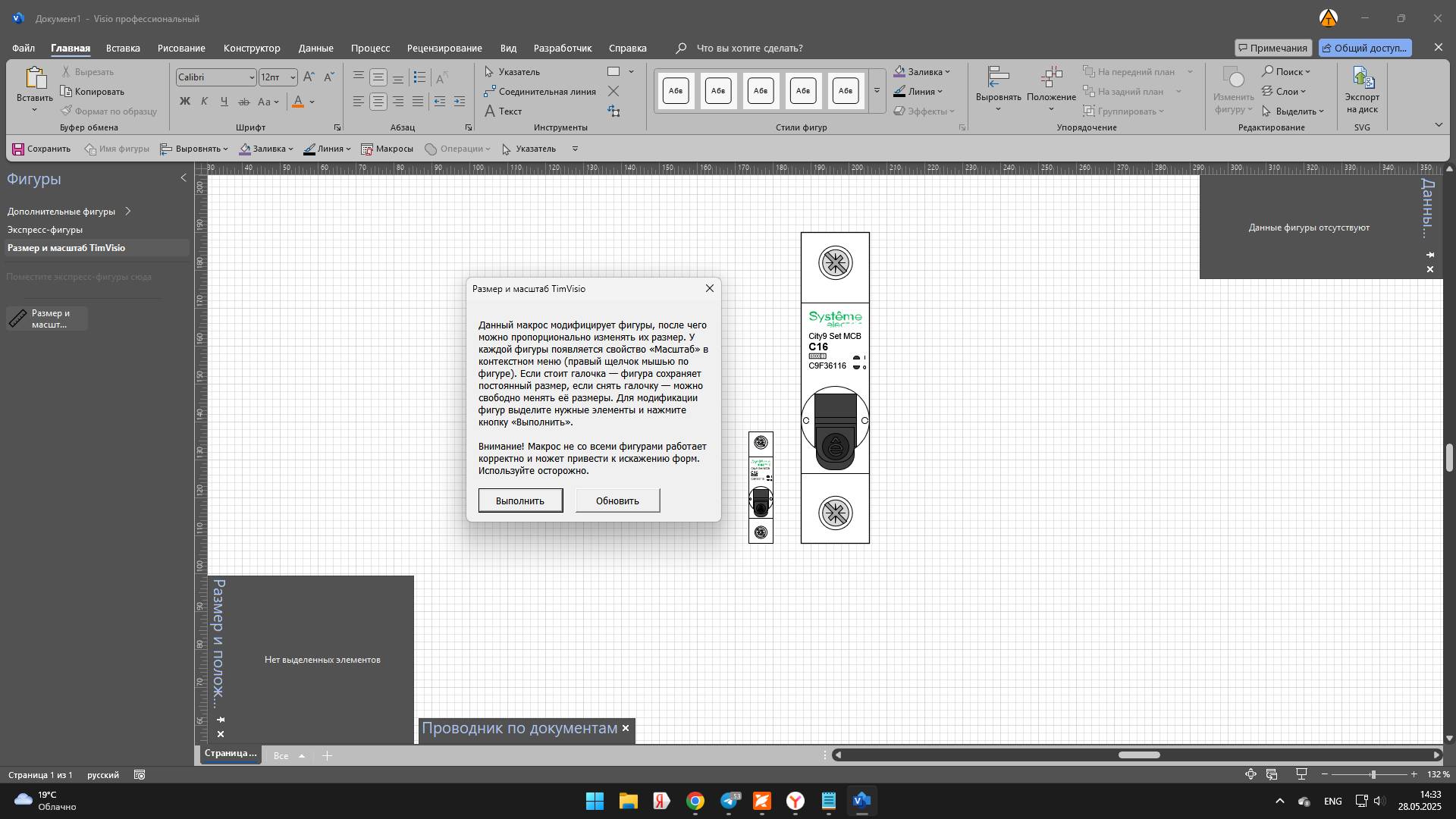Click the Export SVG to disk icon
The image size is (1456, 819).
coord(1362,78)
